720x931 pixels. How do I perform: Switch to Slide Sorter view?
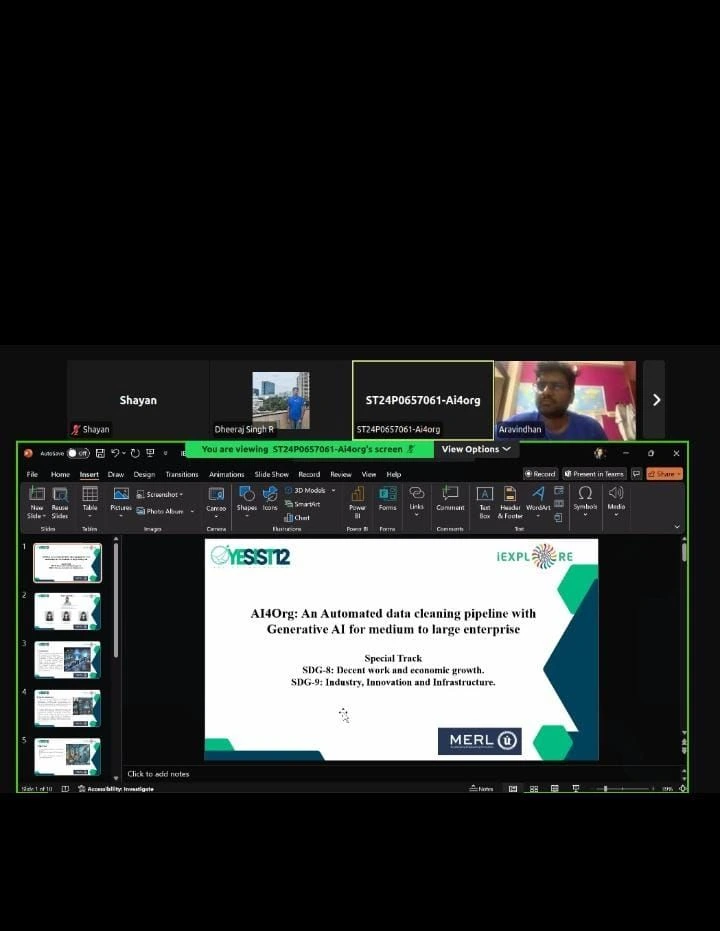534,788
